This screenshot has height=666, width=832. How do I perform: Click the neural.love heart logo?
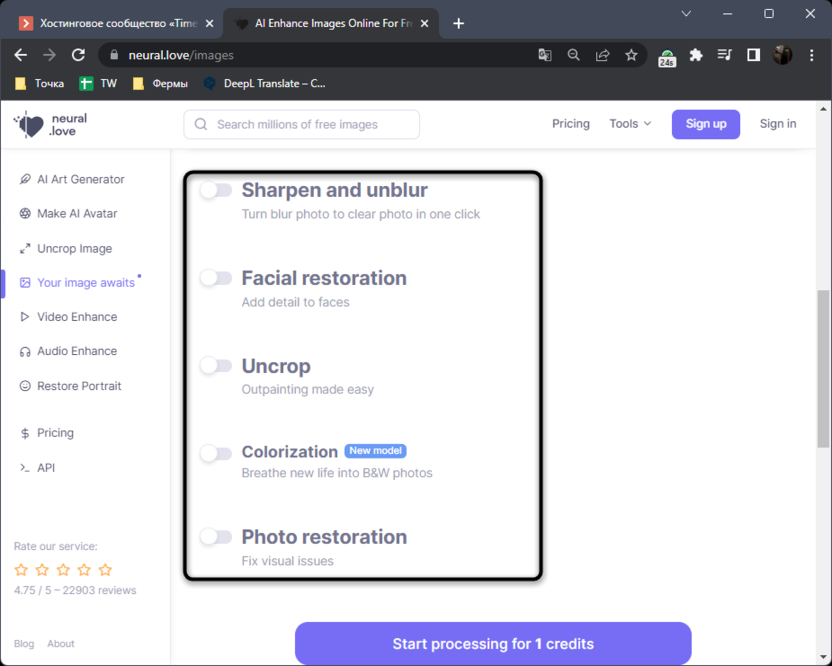(x=30, y=124)
